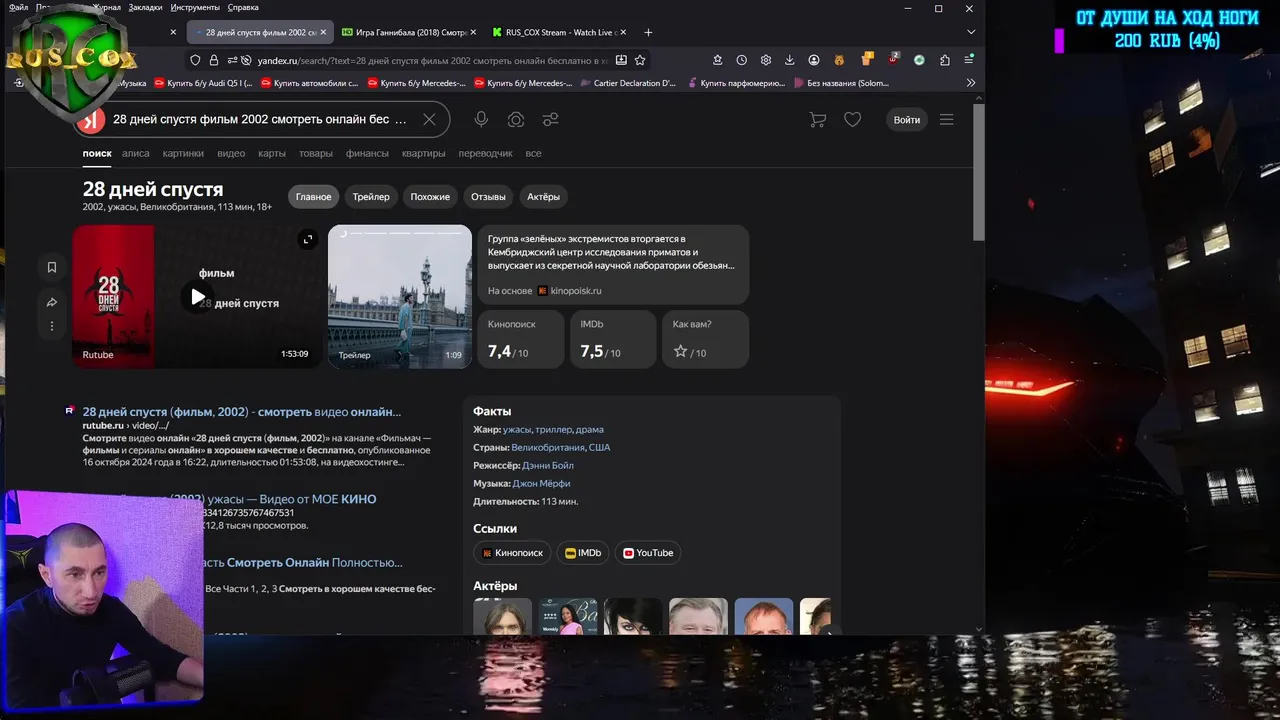The image size is (1280, 720).
Task: Select the 'картинки' search tab
Action: [x=183, y=153]
